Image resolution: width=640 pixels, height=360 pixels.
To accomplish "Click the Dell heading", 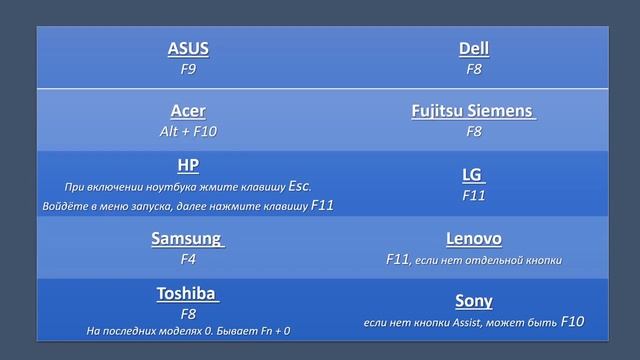I will pyautogui.click(x=474, y=49).
